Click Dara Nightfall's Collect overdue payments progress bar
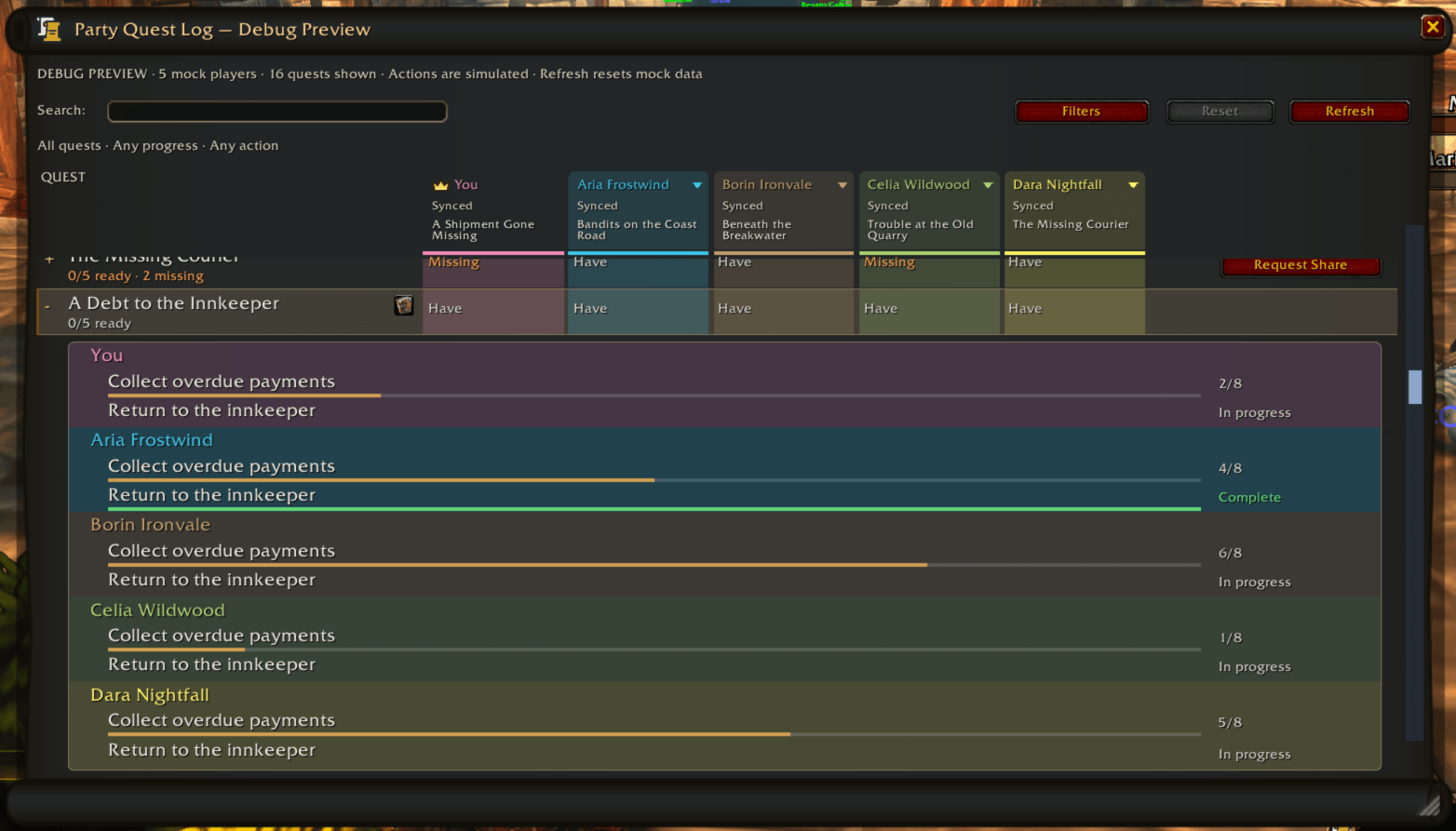 click(654, 734)
